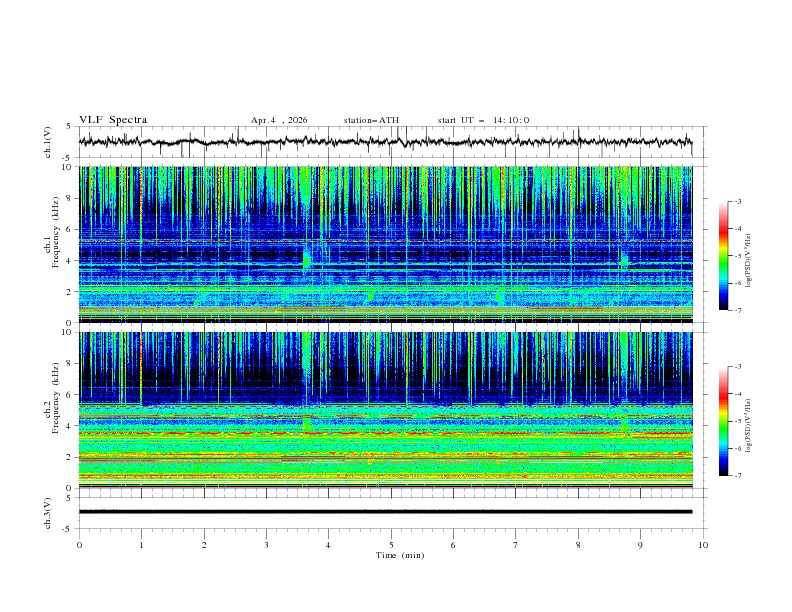Image resolution: width=792 pixels, height=612 pixels.
Task: Click the time axis tick label "5"
Action: (x=391, y=545)
